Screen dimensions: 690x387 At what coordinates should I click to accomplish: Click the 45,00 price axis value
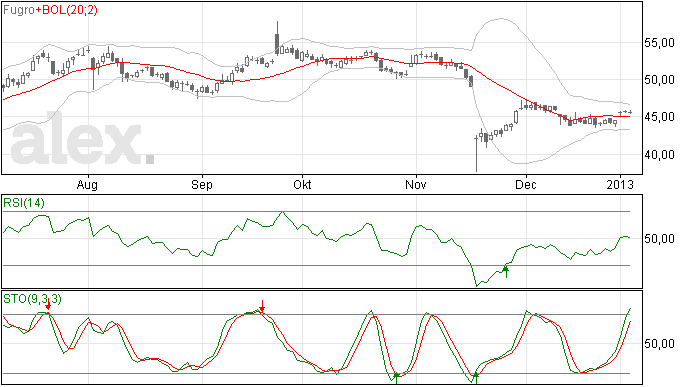pos(659,117)
